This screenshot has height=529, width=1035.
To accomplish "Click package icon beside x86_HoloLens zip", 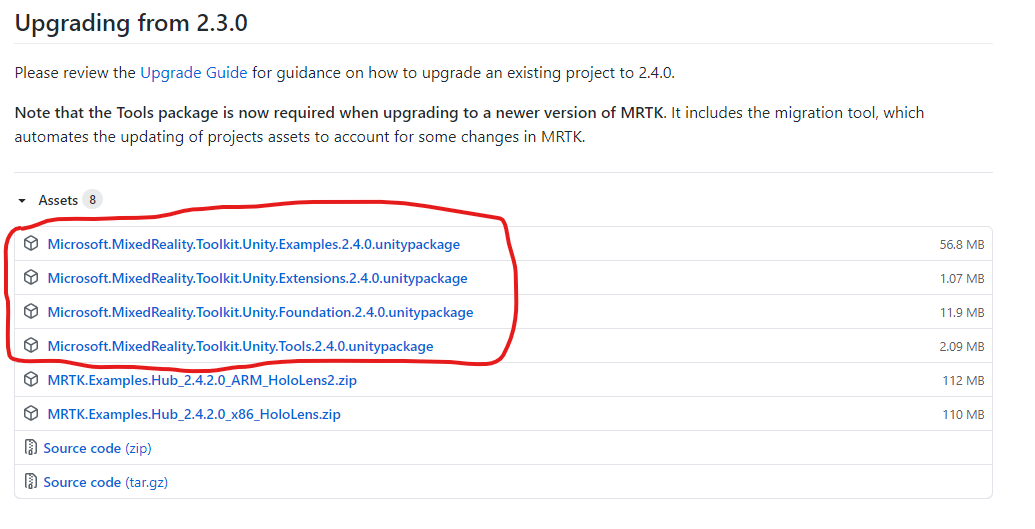I will 31,413.
